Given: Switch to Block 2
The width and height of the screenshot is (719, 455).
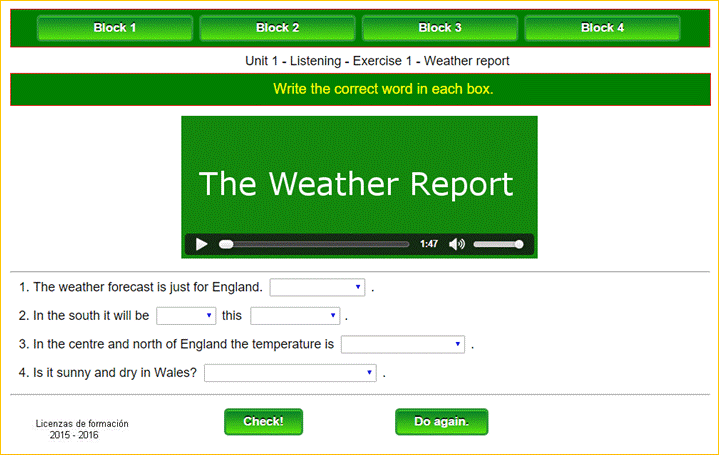Looking at the screenshot, I should point(277,28).
